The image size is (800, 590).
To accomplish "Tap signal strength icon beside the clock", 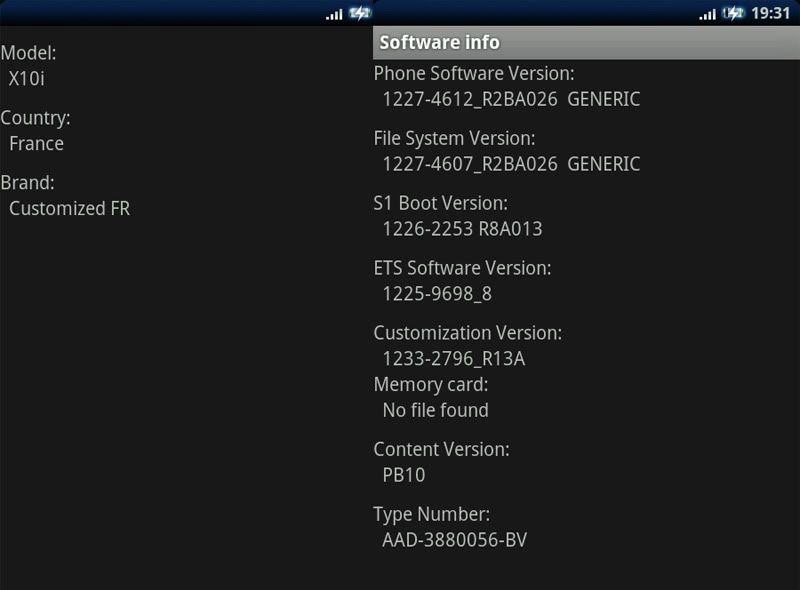I will click(707, 14).
